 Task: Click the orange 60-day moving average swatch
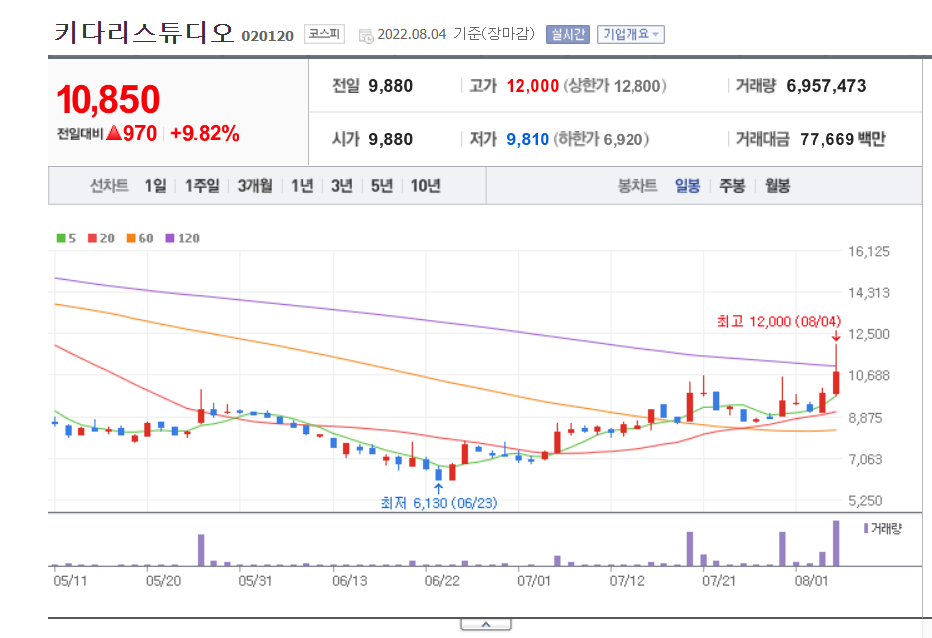coord(131,238)
